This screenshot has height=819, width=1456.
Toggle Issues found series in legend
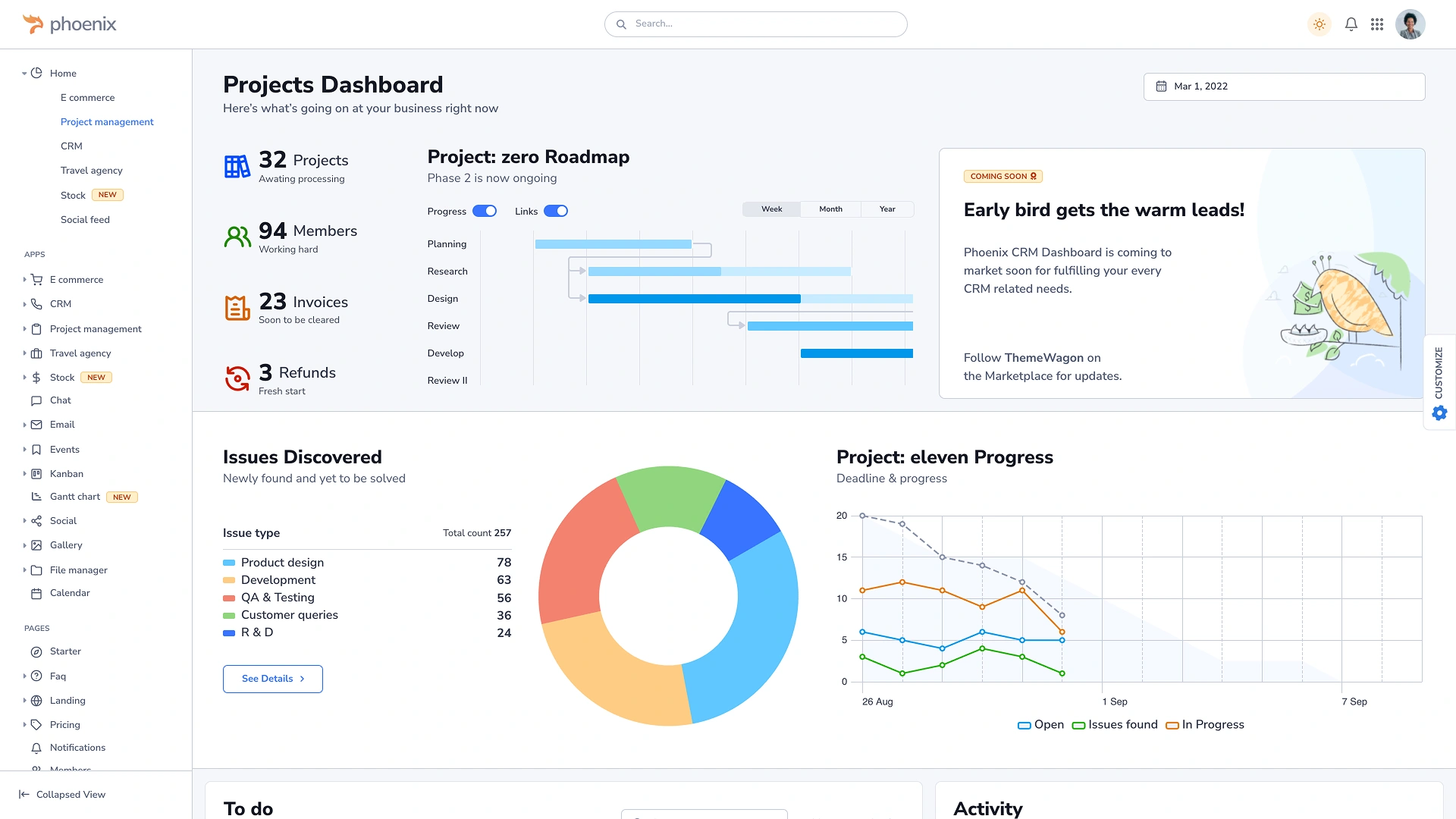pyautogui.click(x=1115, y=725)
